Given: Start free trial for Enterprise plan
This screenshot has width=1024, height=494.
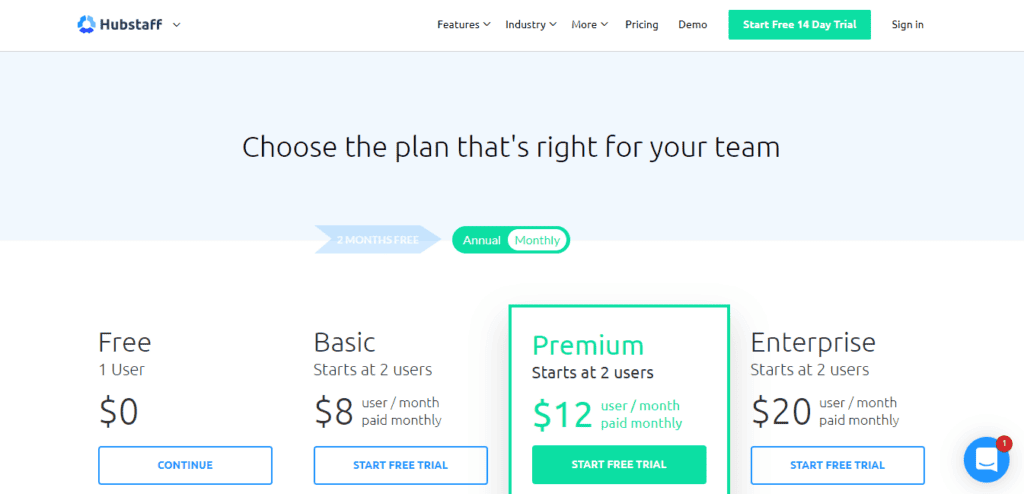Looking at the screenshot, I should tap(837, 465).
